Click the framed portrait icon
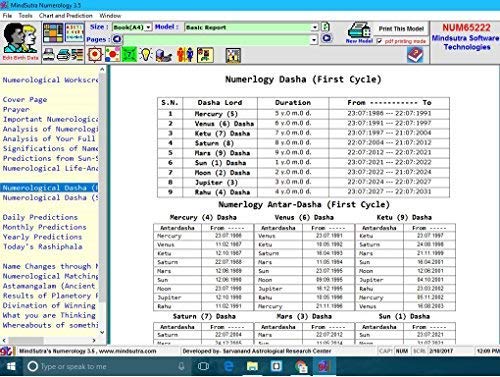Image resolution: width=500 pixels, height=377 pixels. (205, 55)
